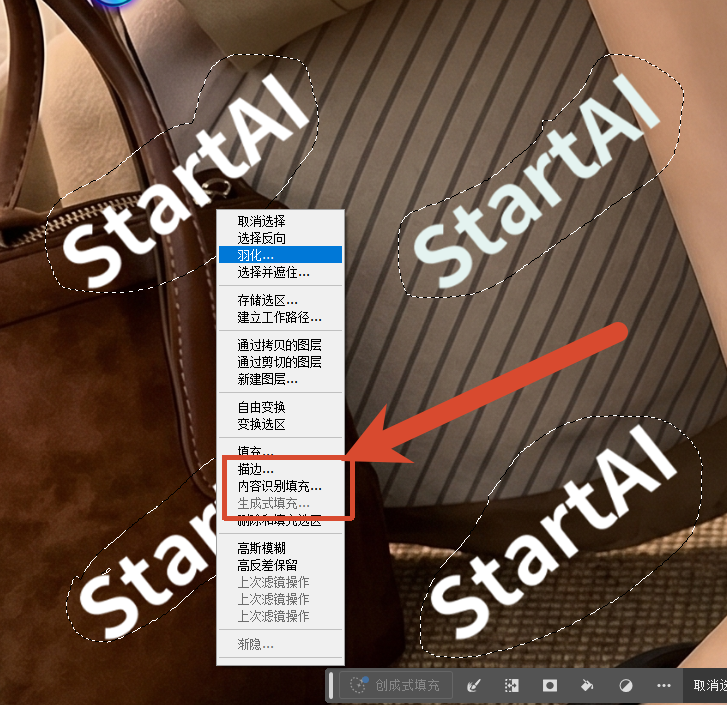Choose 描边... stroke entry
The height and width of the screenshot is (705, 727).
(280, 469)
